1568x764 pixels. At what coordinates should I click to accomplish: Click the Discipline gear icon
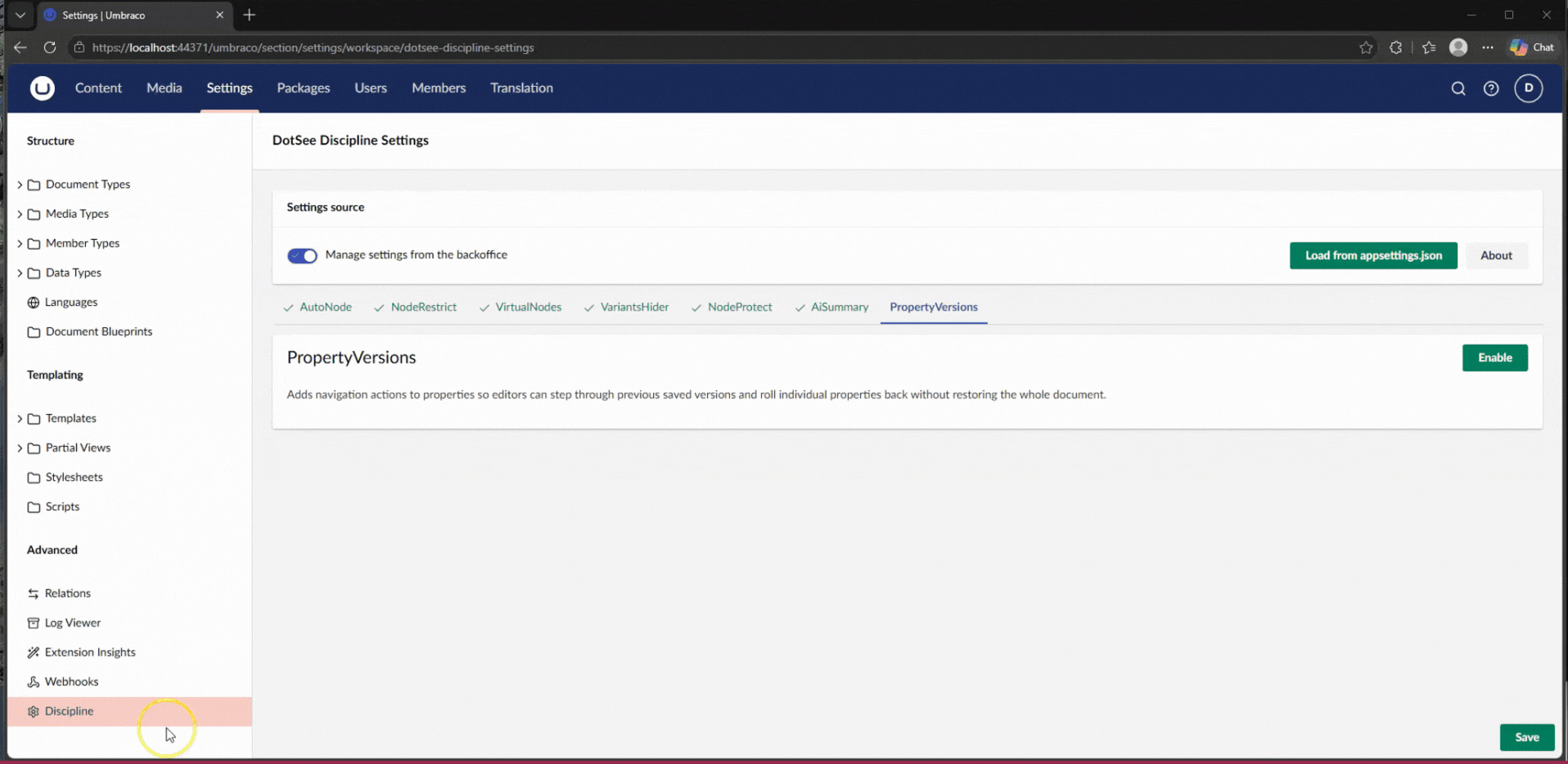click(x=34, y=712)
